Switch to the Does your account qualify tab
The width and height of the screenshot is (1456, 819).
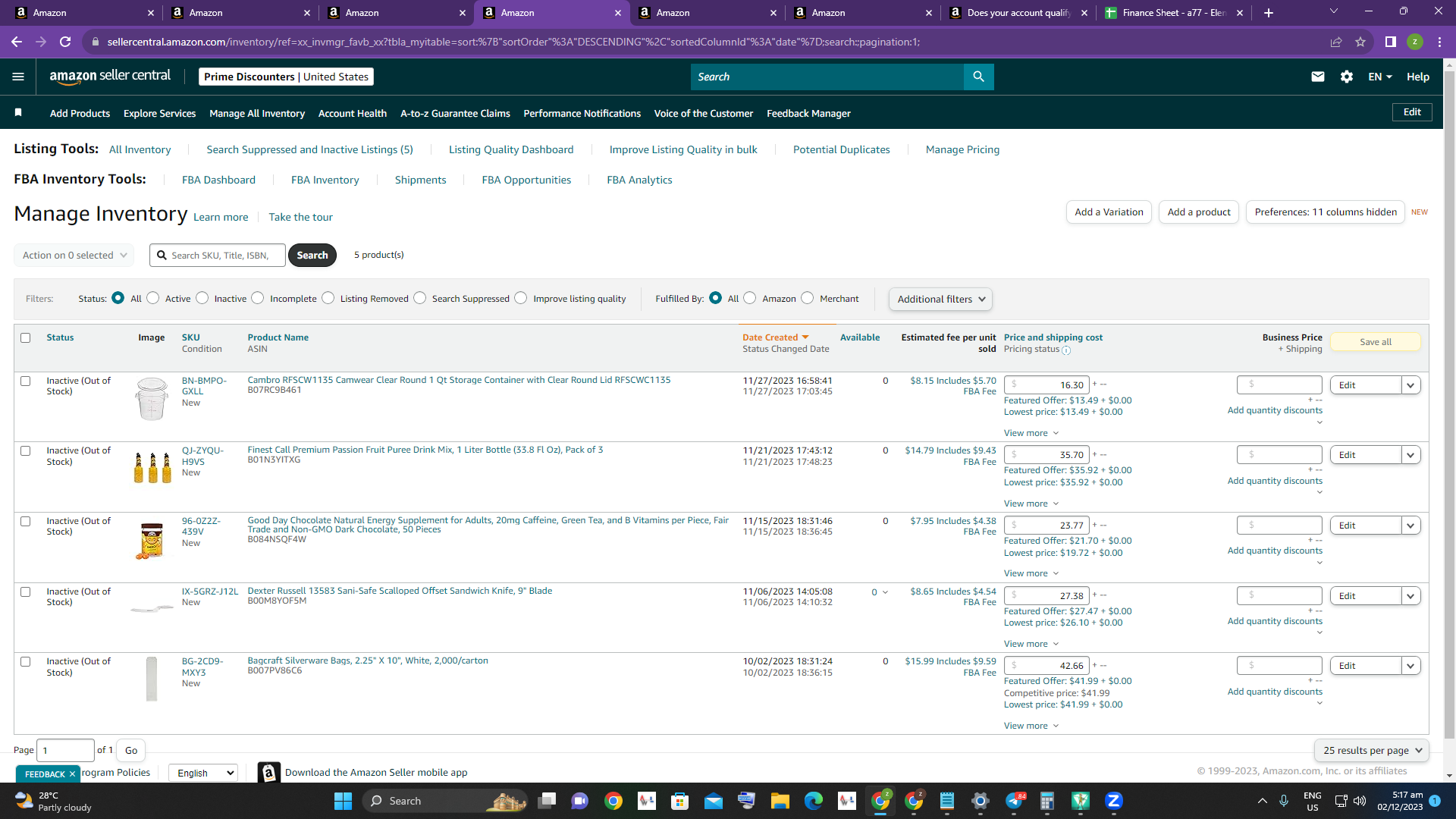click(x=1018, y=13)
